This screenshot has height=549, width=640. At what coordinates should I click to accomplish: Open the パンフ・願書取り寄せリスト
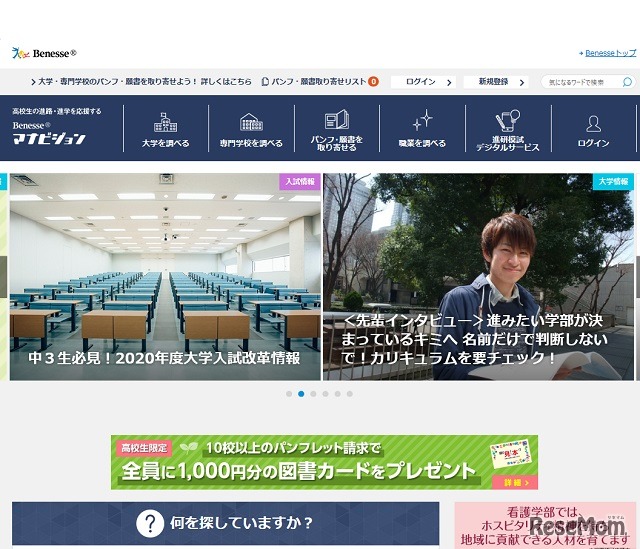(x=319, y=82)
